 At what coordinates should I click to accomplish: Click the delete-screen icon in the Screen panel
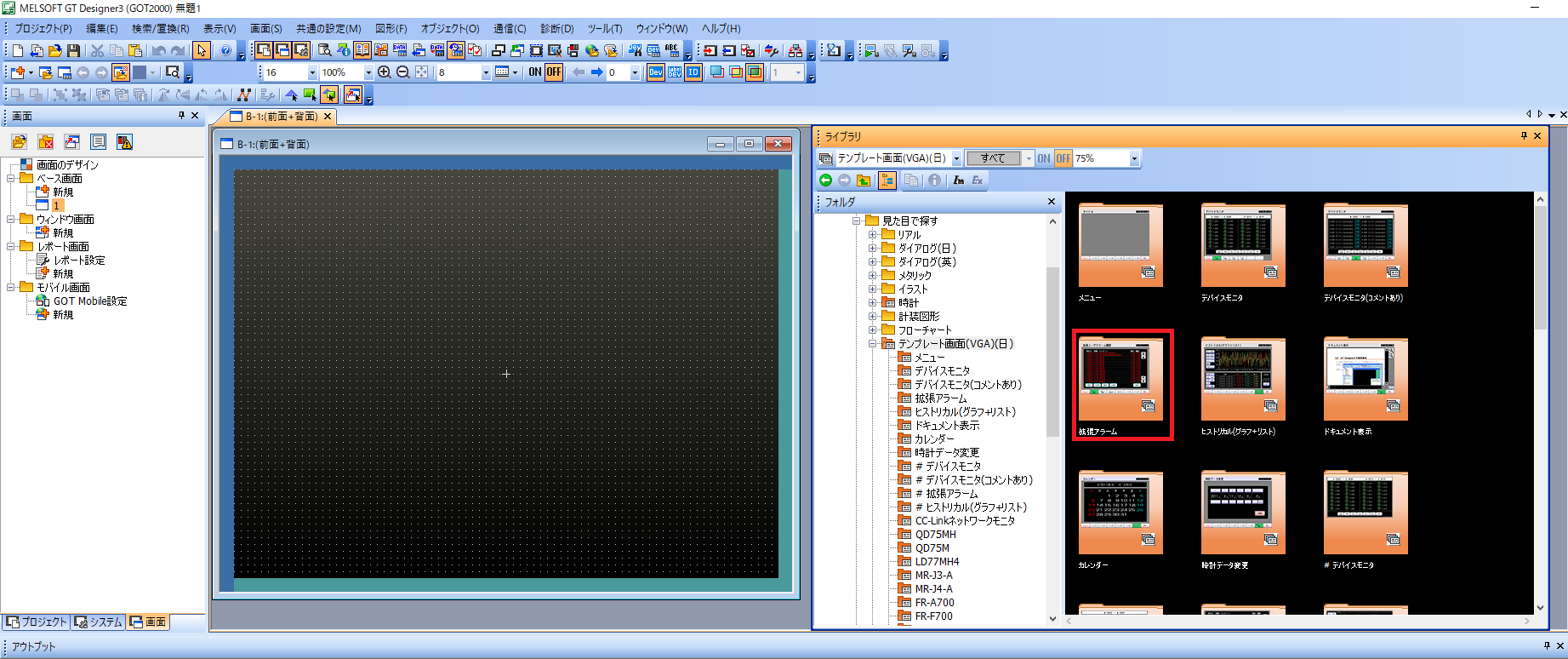[46, 142]
